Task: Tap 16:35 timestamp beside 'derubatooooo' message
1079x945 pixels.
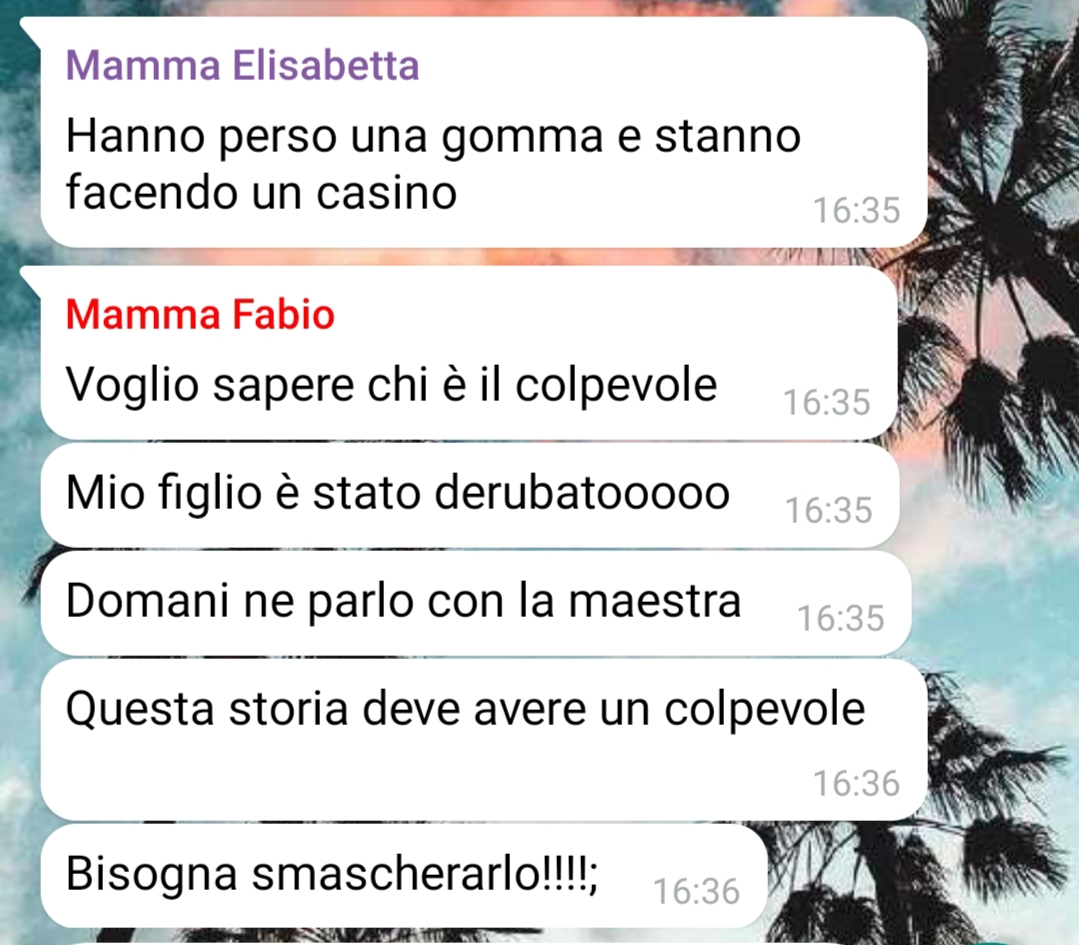Action: point(829,511)
